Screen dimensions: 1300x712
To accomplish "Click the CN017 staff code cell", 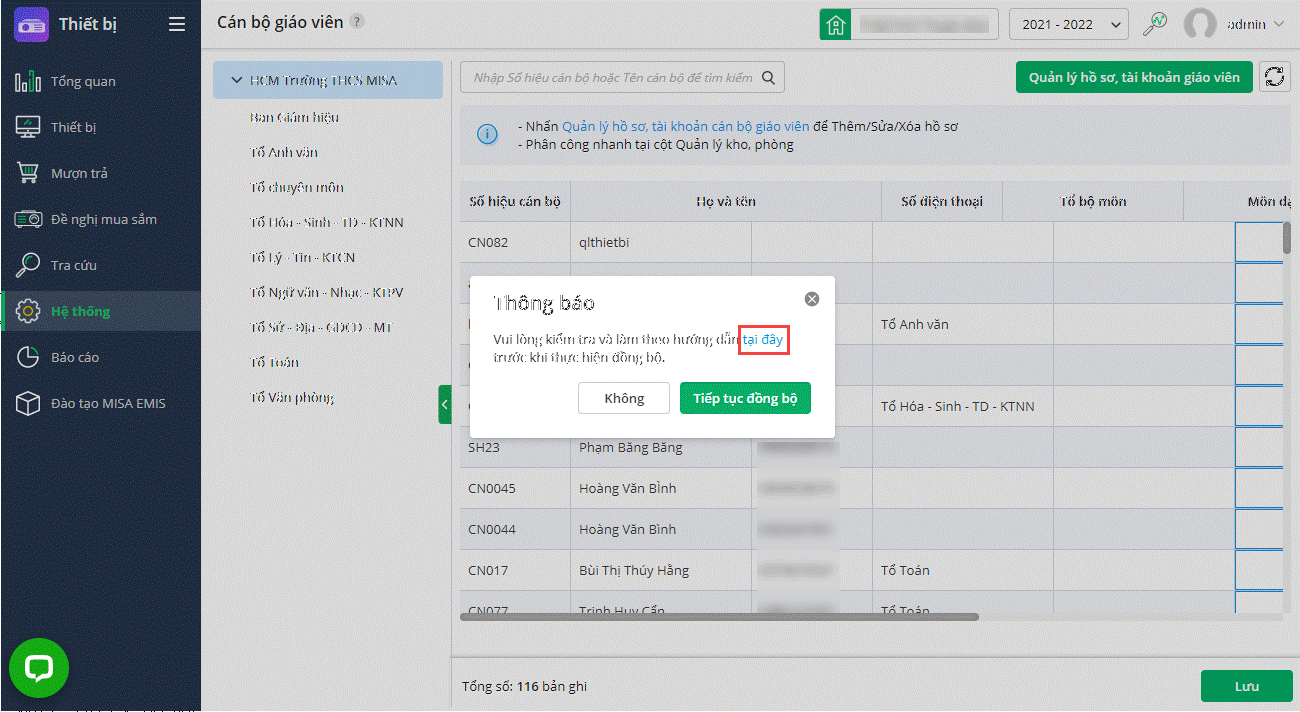I will (x=515, y=570).
